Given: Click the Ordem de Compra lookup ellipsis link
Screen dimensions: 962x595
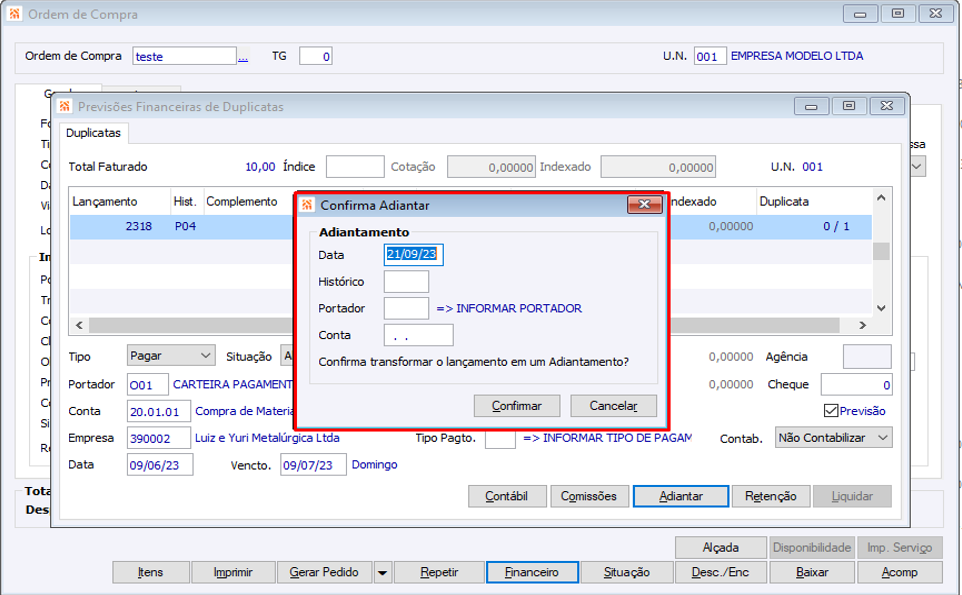Looking at the screenshot, I should [243, 57].
